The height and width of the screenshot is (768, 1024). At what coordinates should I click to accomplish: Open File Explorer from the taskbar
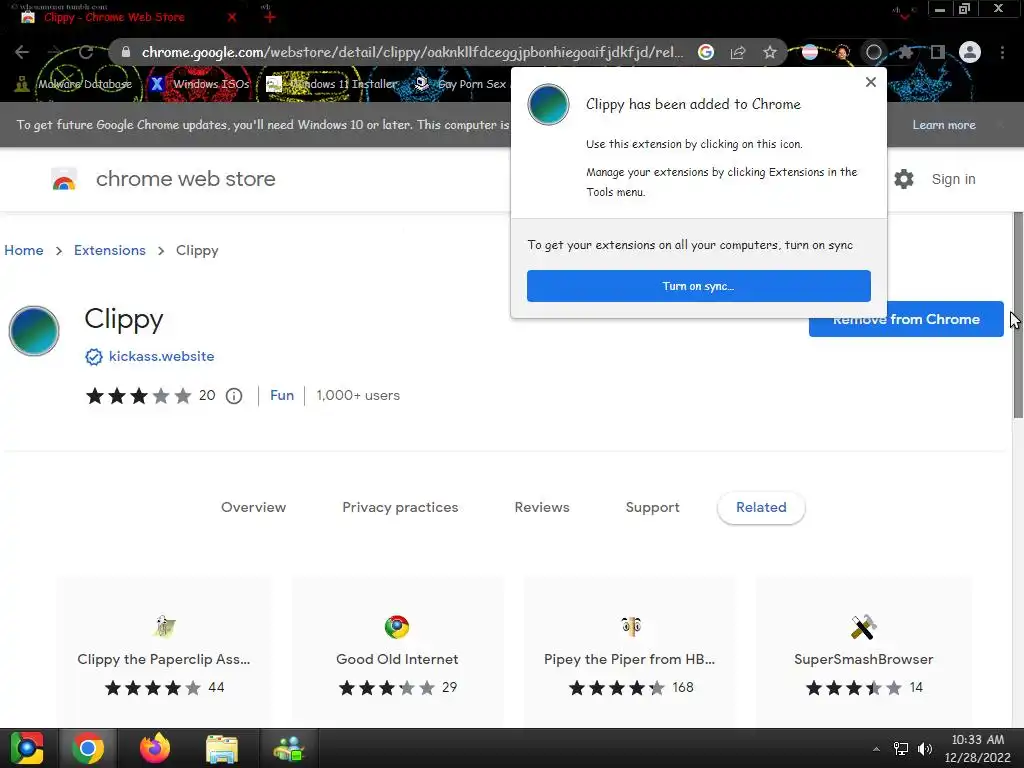222,748
